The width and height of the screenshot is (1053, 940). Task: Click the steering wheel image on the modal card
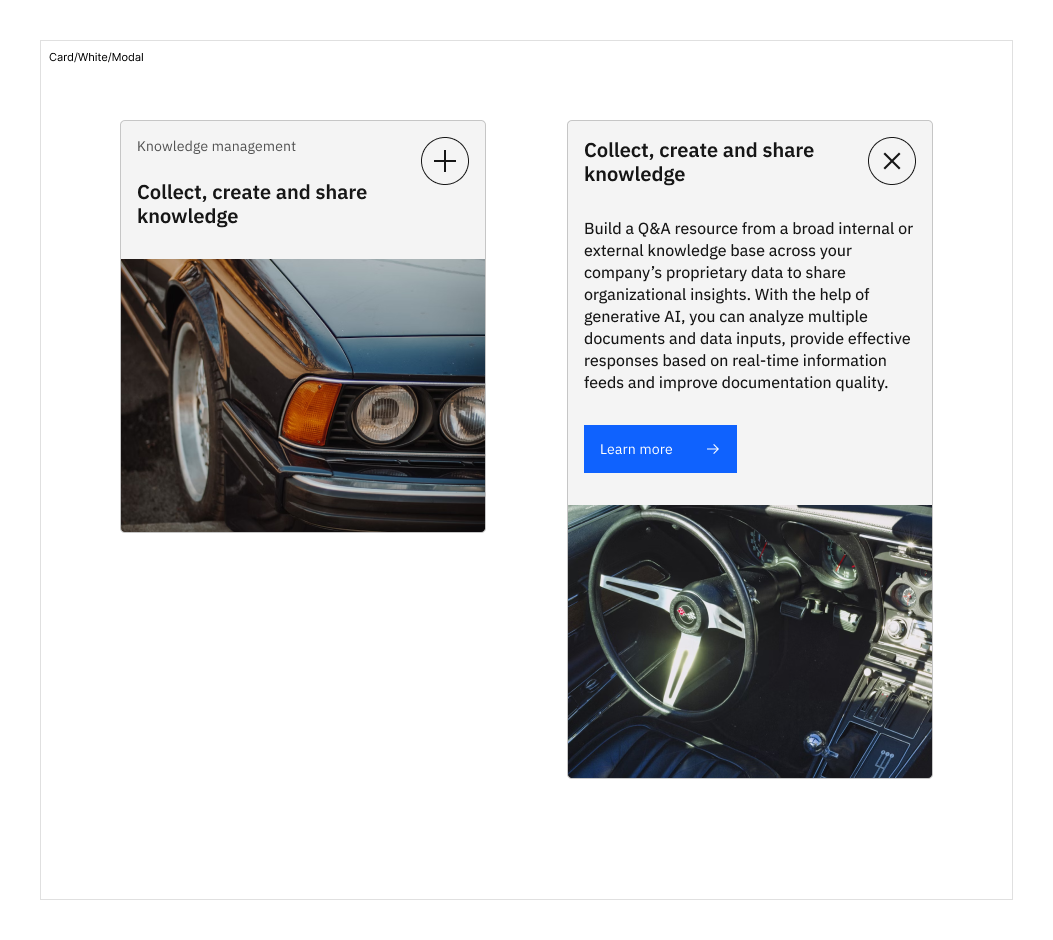pyautogui.click(x=749, y=641)
